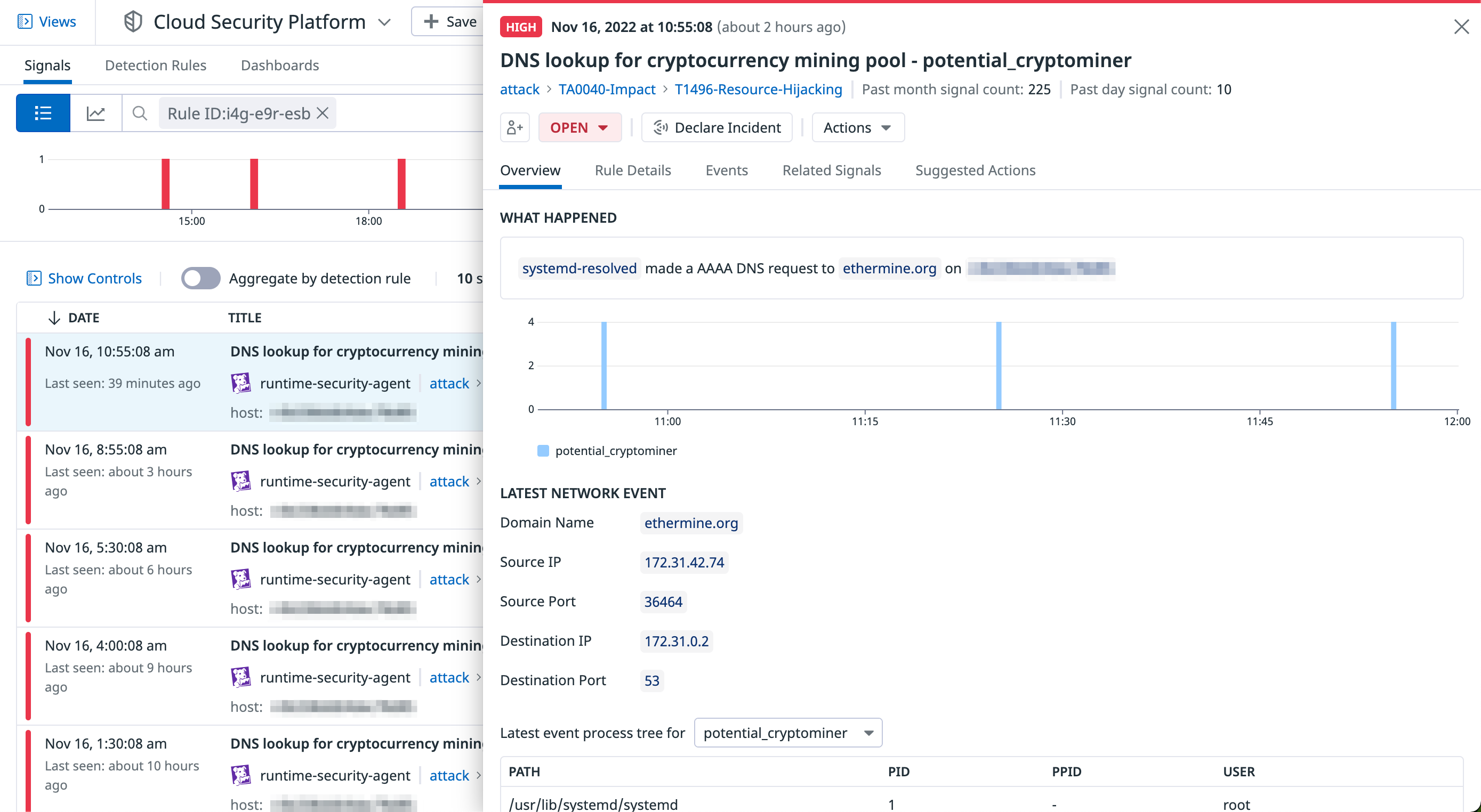Switch to list view icon
The image size is (1481, 812).
pyautogui.click(x=43, y=113)
